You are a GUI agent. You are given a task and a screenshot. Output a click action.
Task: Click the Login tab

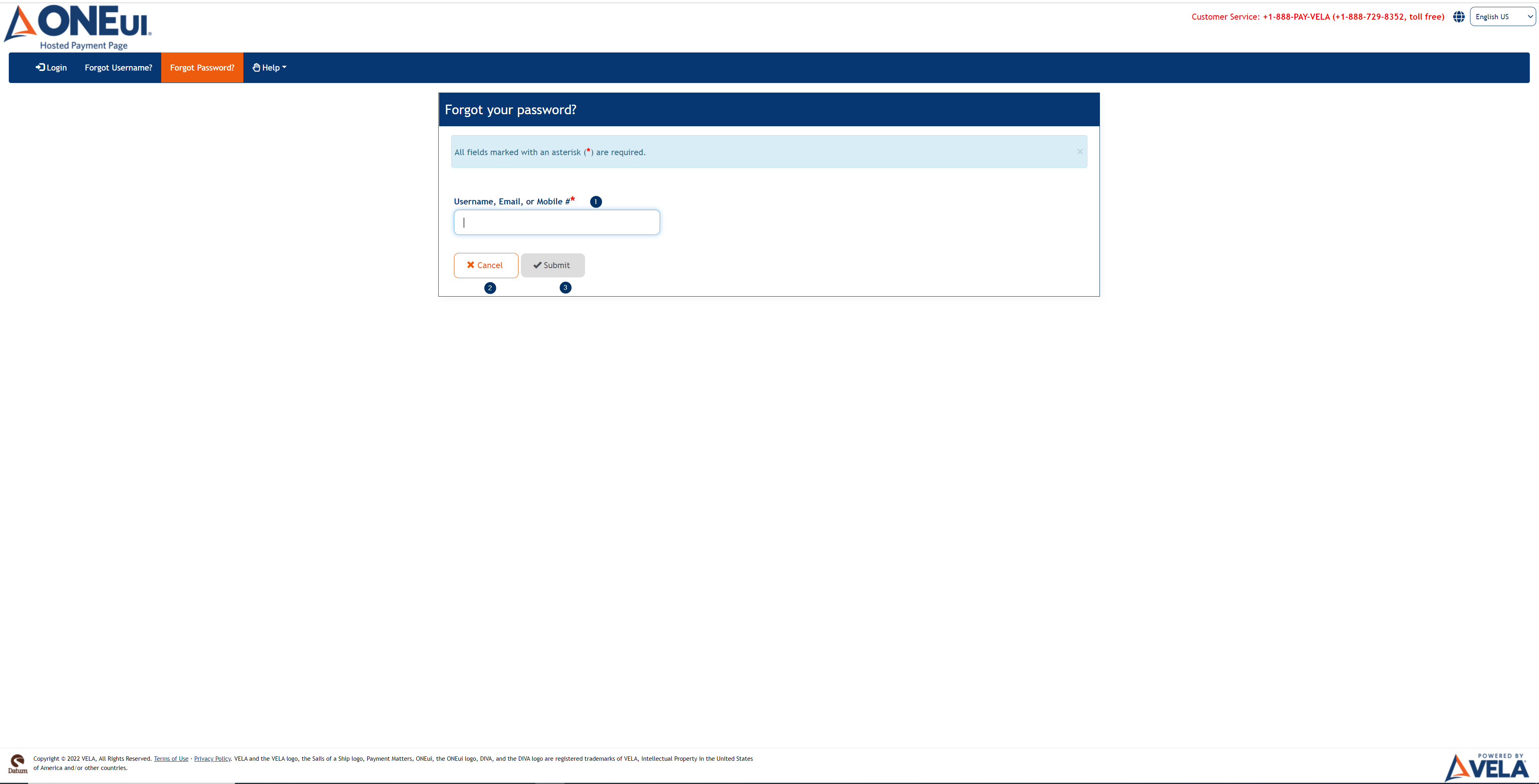[50, 67]
